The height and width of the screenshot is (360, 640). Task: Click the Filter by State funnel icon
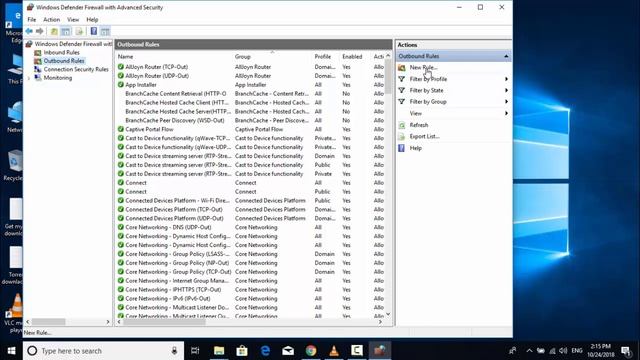[x=402, y=90]
